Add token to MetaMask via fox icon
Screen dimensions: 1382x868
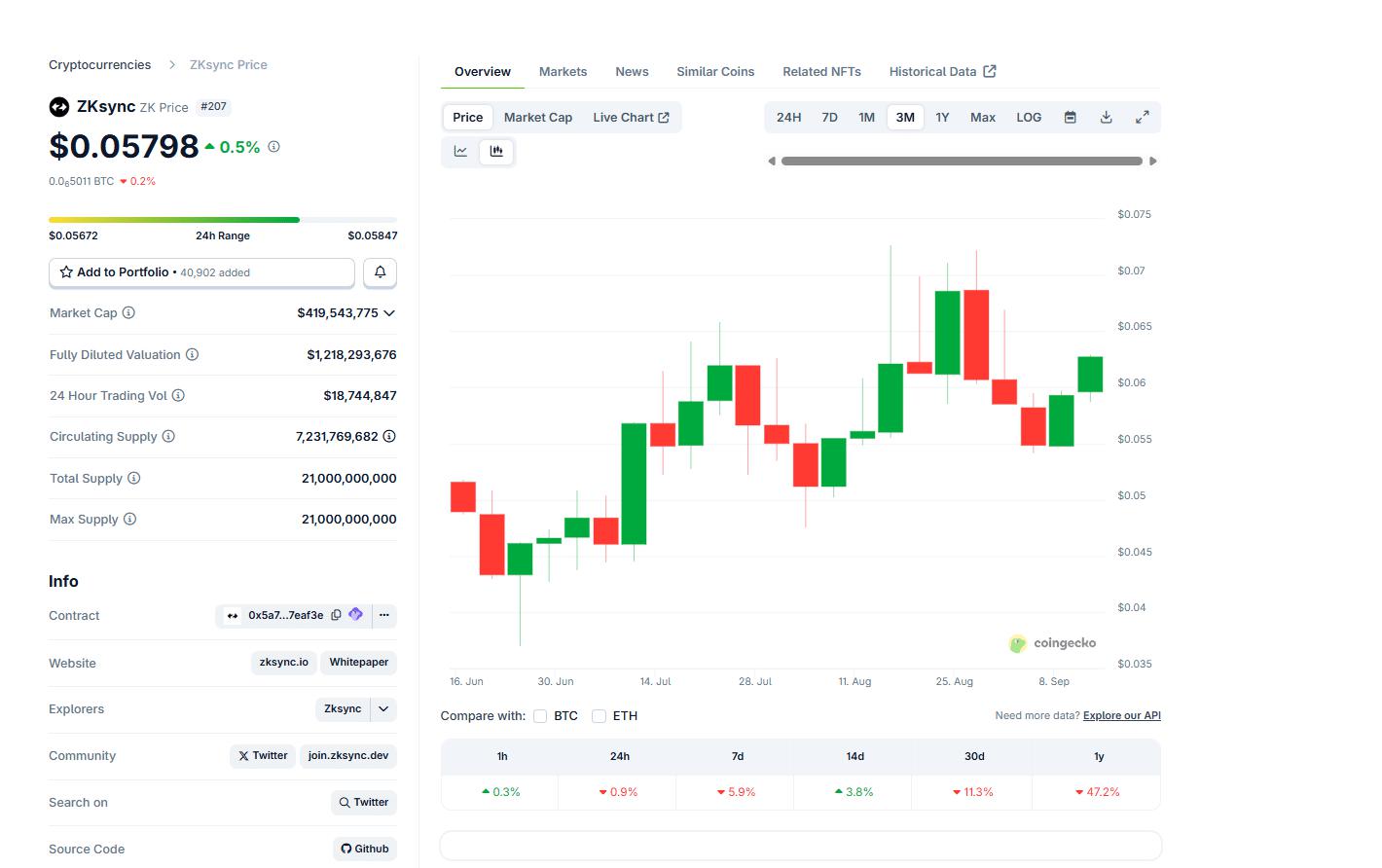tap(355, 615)
